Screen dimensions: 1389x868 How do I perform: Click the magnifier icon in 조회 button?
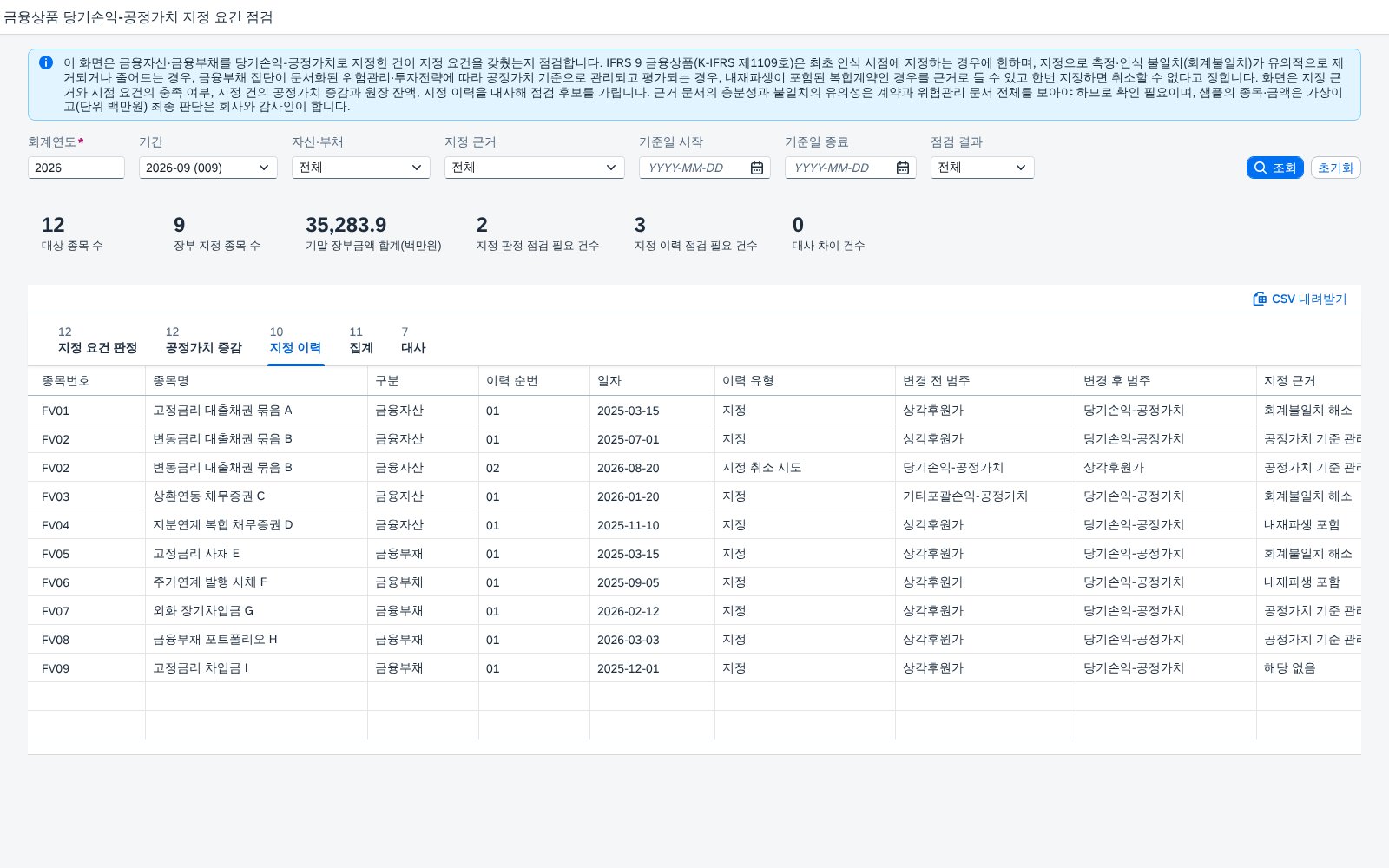click(x=1261, y=168)
